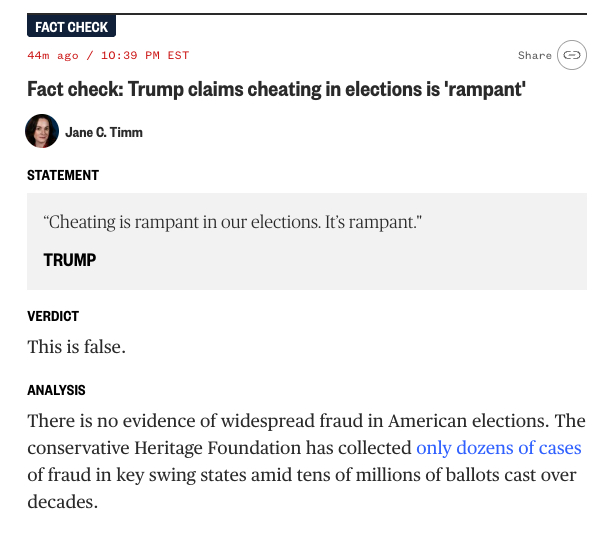This screenshot has width=615, height=546.
Task: Click Jane C. Timm's author photo
Action: coord(42,132)
